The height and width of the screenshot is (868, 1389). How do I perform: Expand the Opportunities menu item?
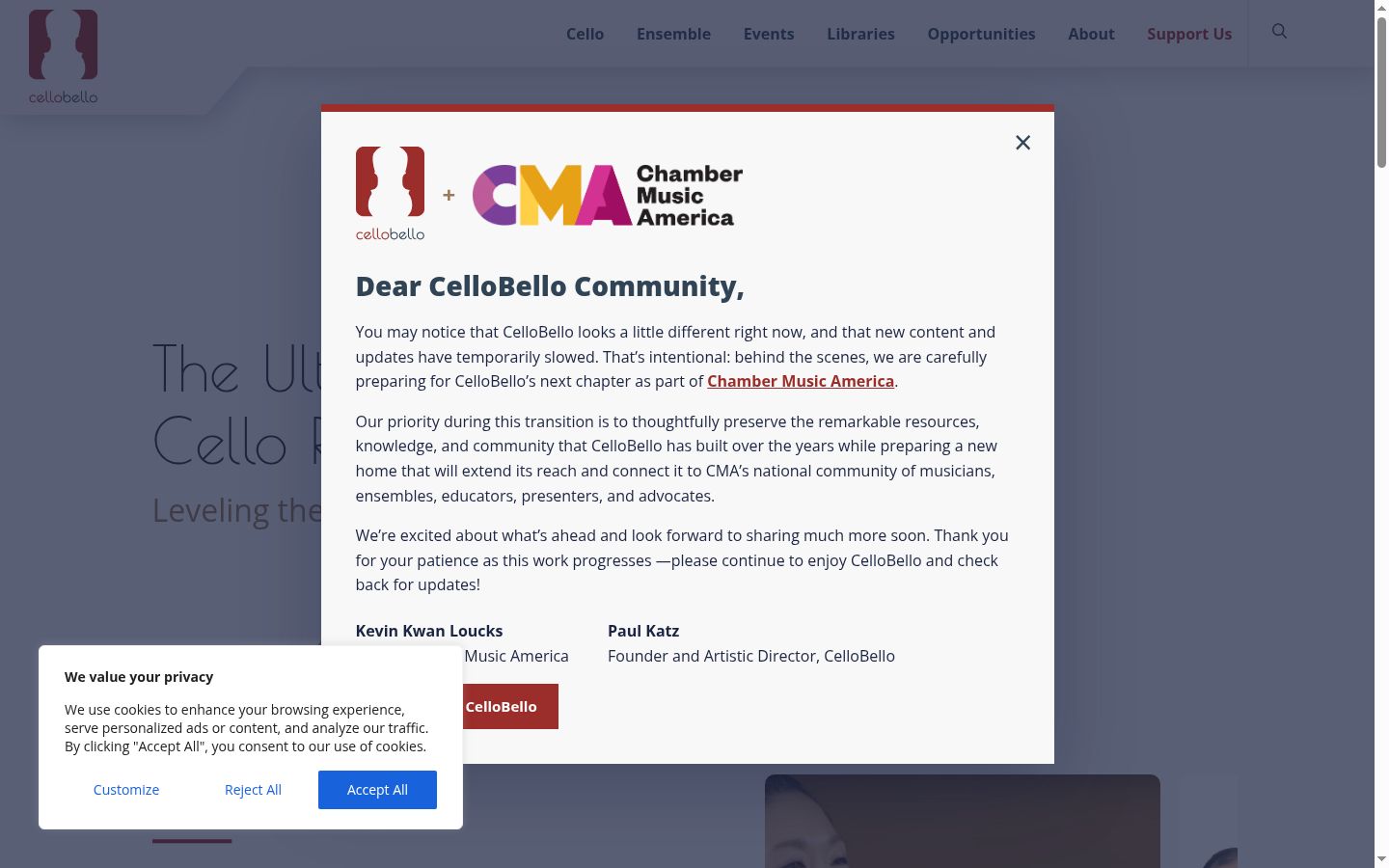coord(981,34)
